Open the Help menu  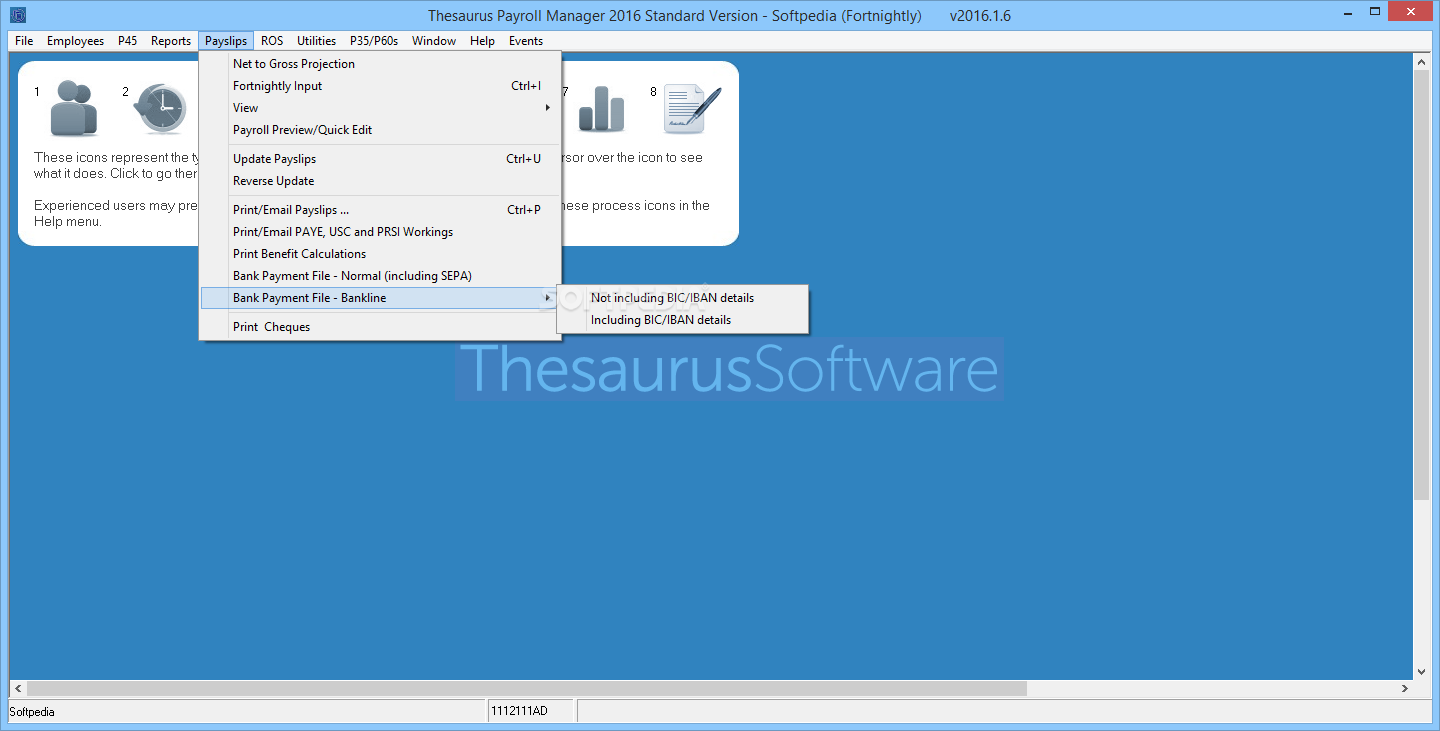[482, 41]
